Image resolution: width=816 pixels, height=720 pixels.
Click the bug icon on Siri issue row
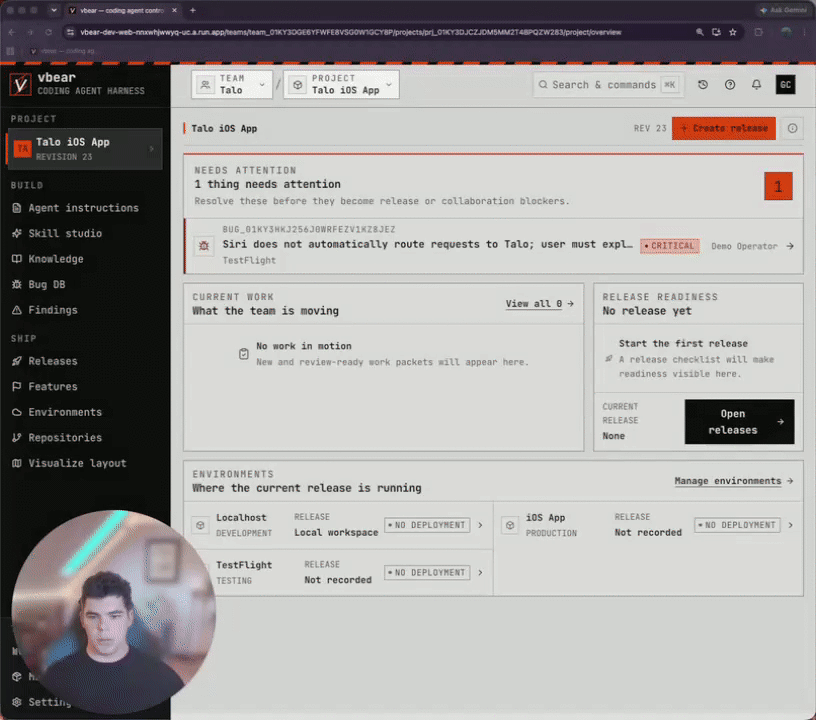(204, 246)
